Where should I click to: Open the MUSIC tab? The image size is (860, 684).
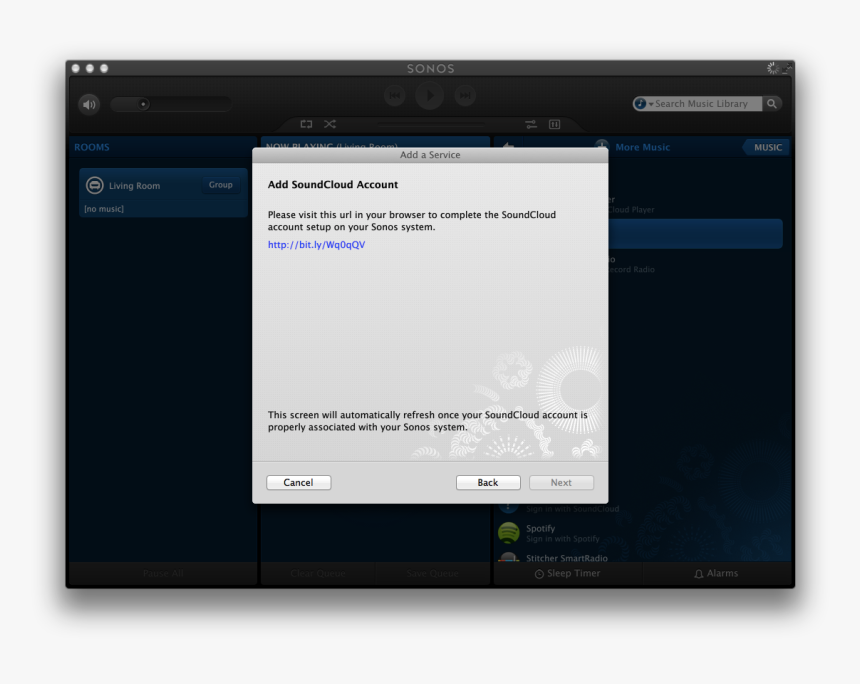tap(767, 147)
